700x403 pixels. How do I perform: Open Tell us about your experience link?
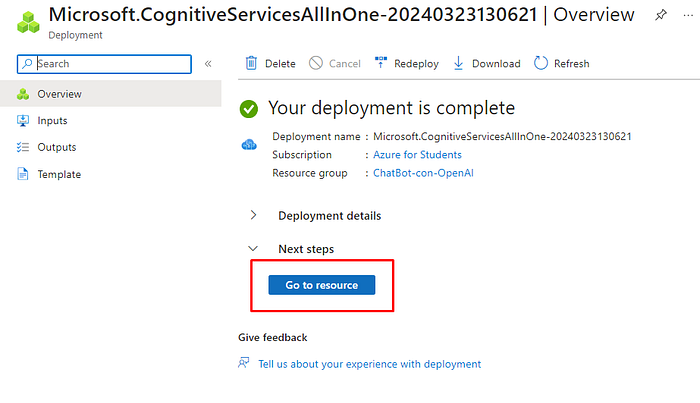coord(370,364)
